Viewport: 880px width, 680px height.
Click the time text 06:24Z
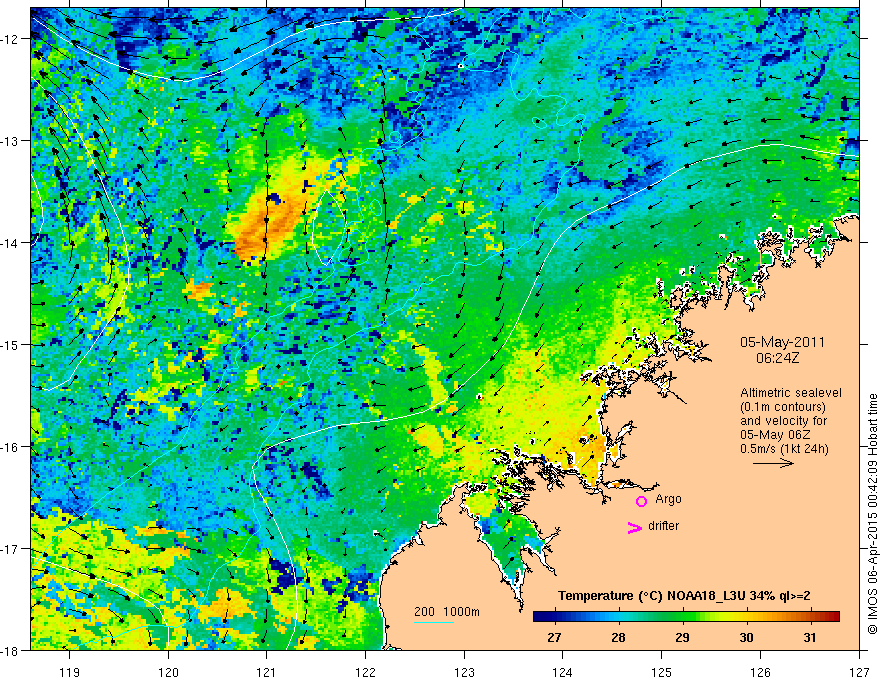(777, 358)
